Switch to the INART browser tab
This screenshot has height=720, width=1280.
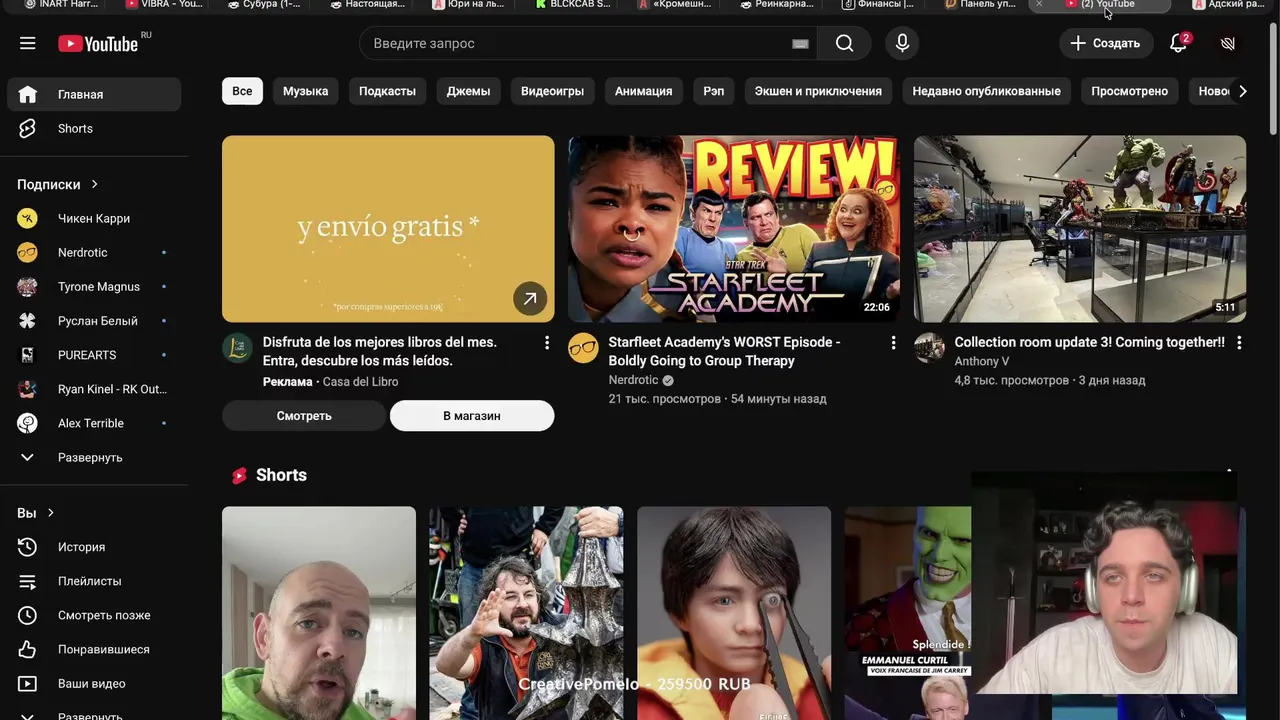tap(60, 5)
